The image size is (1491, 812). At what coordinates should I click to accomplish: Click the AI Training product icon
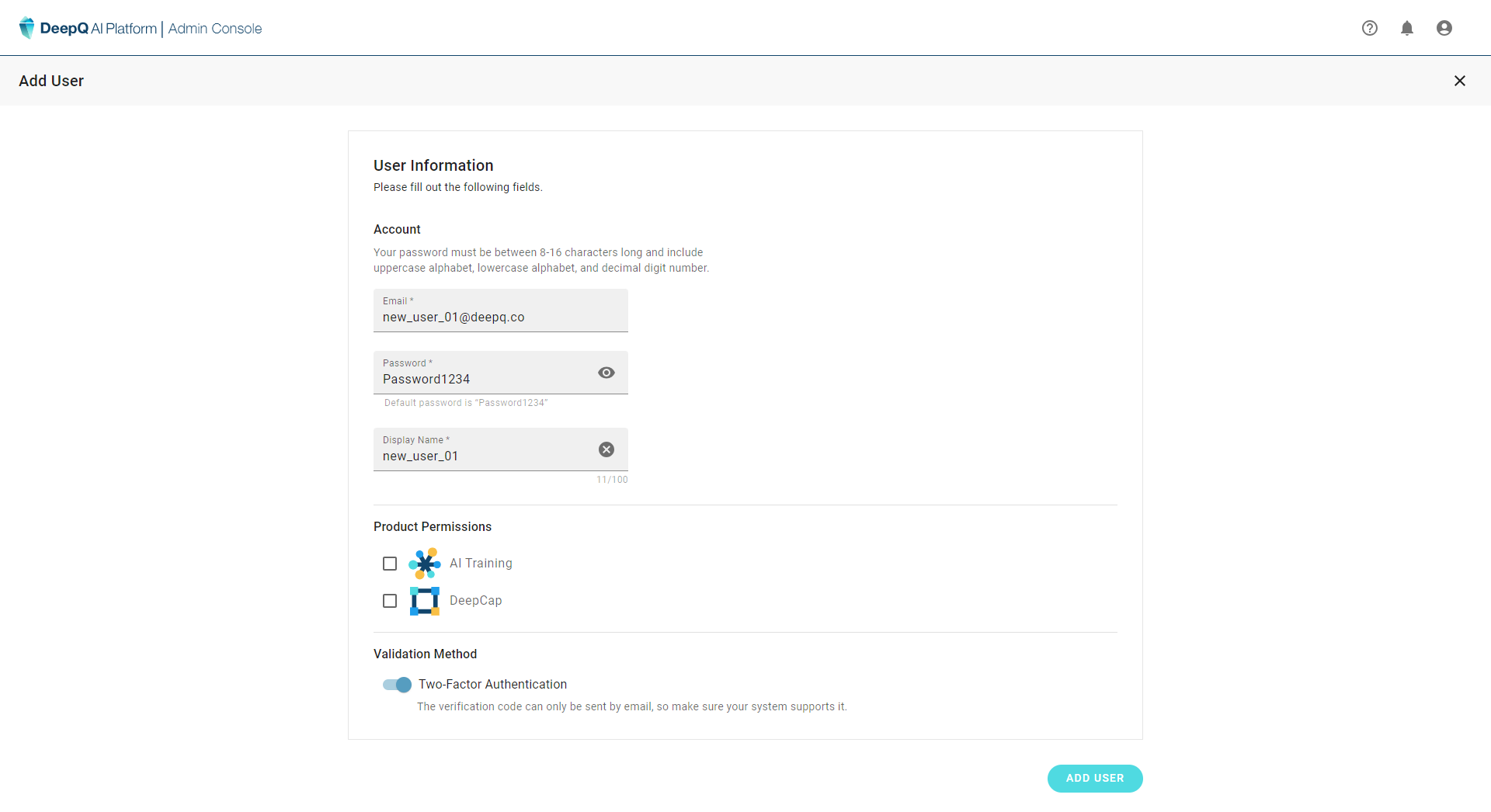tap(425, 564)
